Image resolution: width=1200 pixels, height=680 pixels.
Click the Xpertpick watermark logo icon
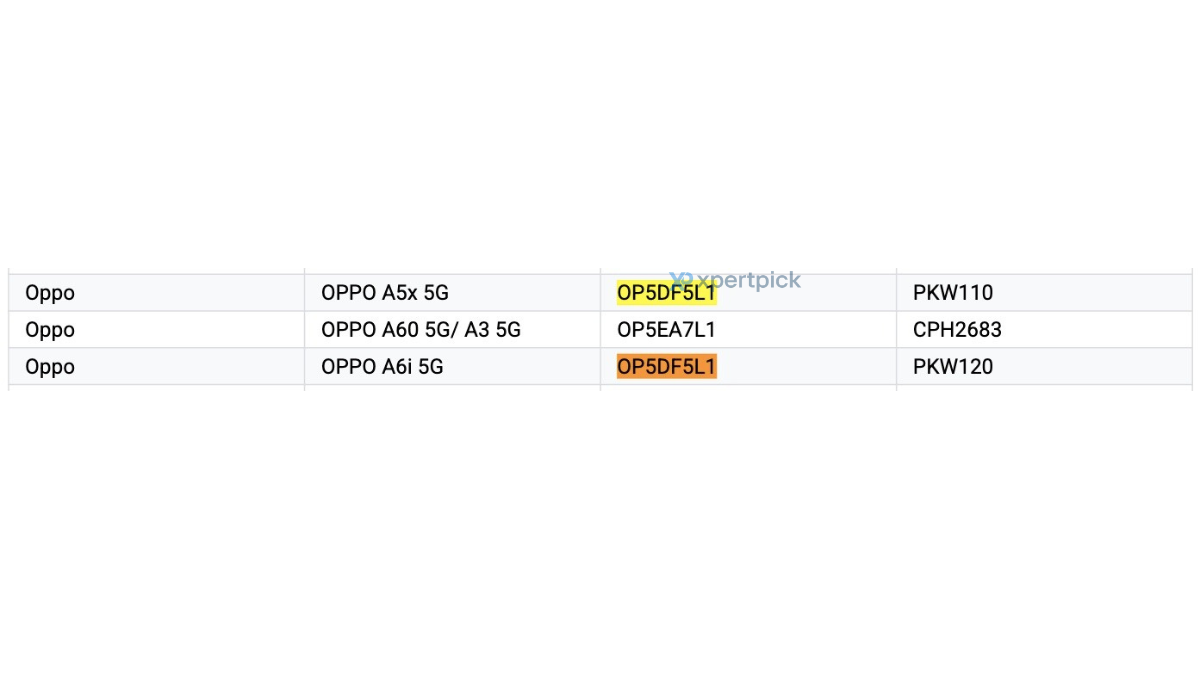click(x=682, y=280)
